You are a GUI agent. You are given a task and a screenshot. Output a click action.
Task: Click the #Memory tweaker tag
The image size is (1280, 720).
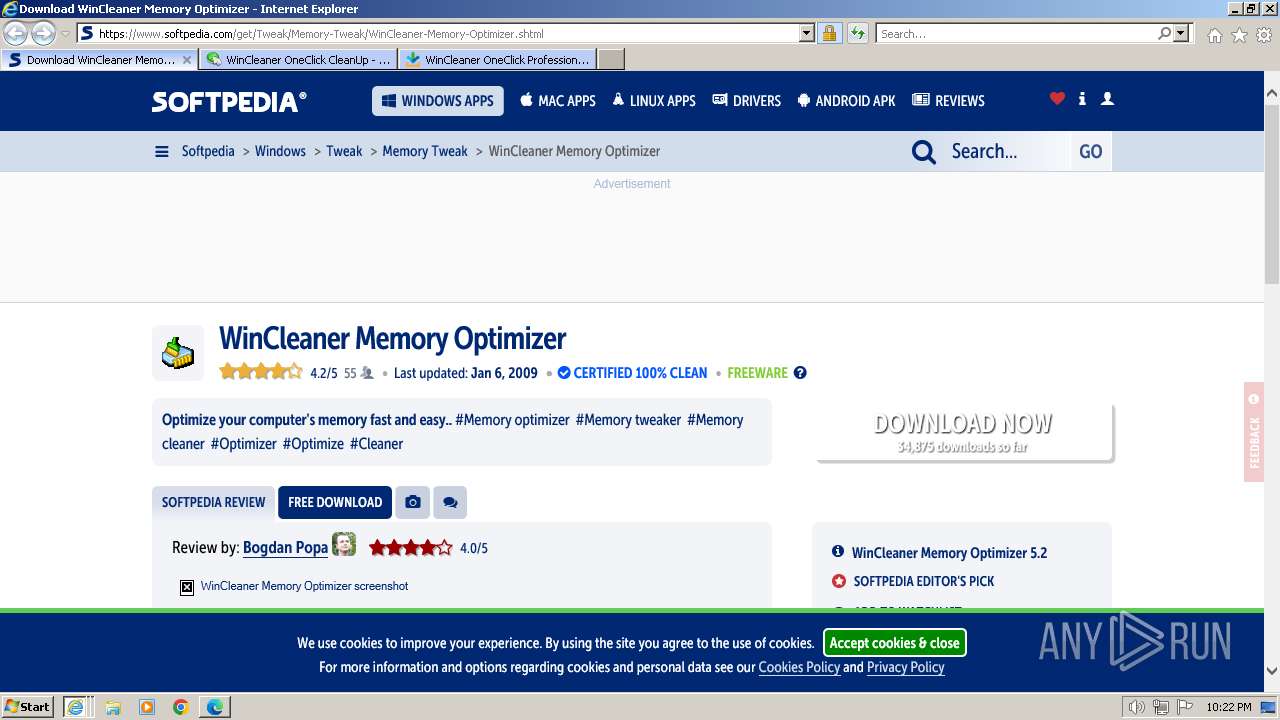click(628, 420)
